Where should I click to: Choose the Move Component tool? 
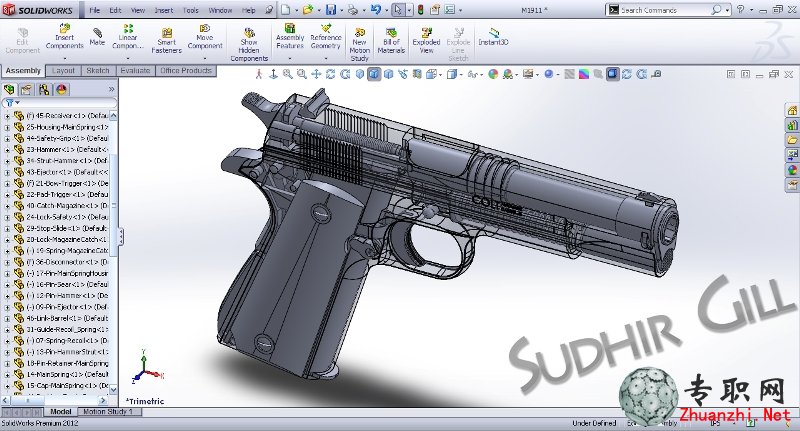pyautogui.click(x=205, y=36)
